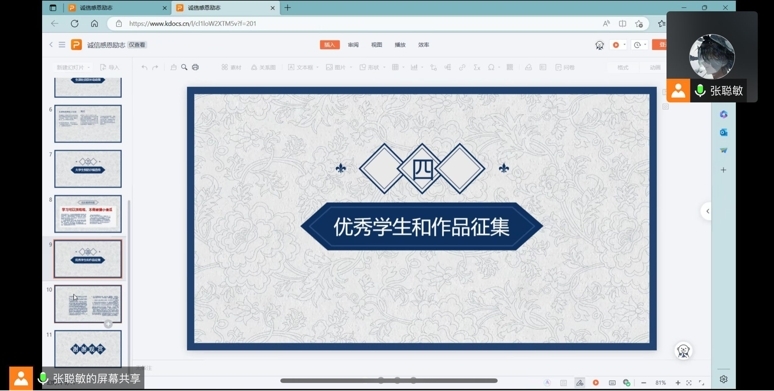Image resolution: width=774 pixels, height=391 pixels.
Task: Click the 仅查看 view-only badge
Action: [x=137, y=44]
